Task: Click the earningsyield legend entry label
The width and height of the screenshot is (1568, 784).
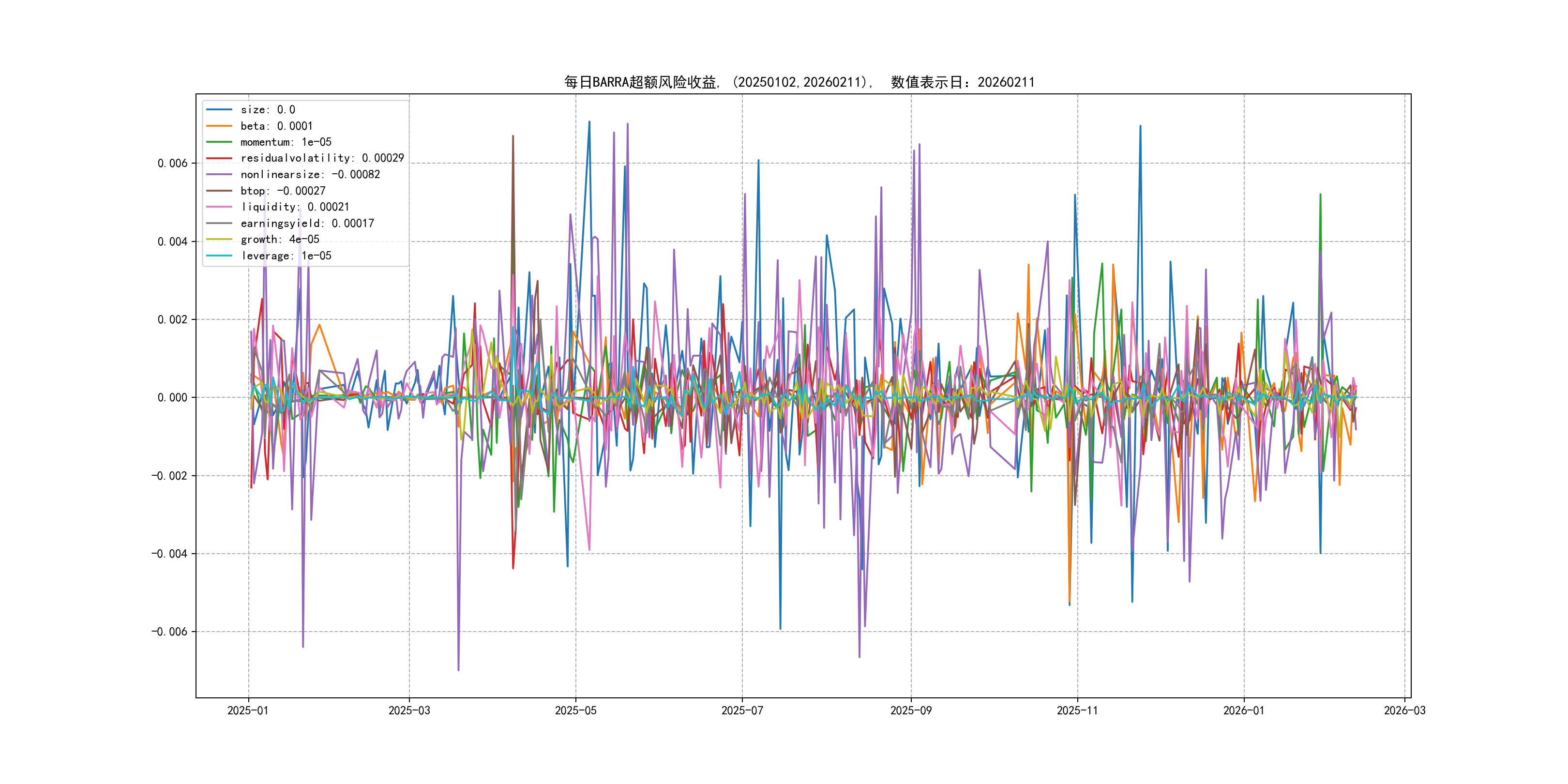Action: (x=307, y=224)
